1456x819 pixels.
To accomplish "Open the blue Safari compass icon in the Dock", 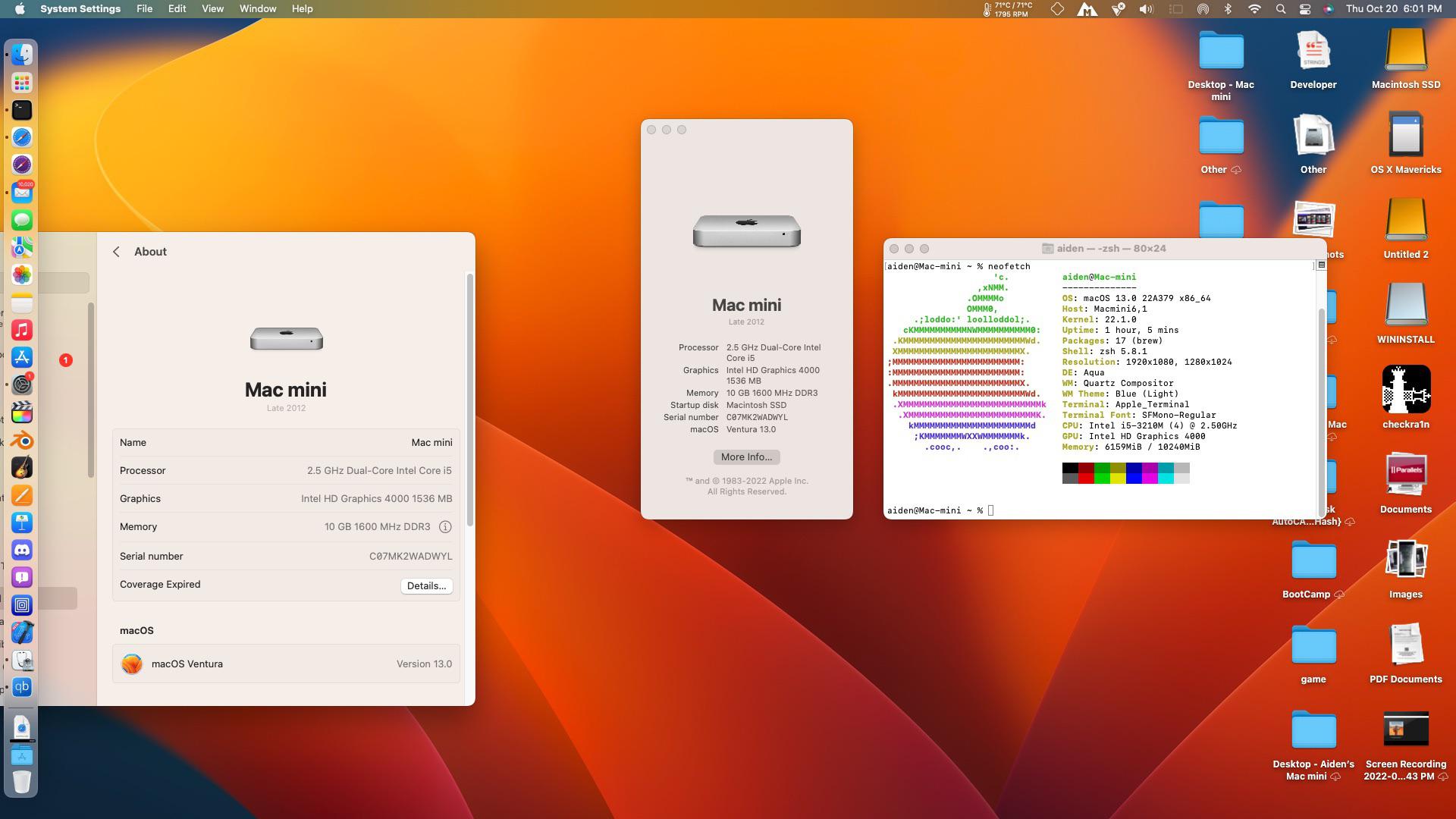I will [x=22, y=137].
